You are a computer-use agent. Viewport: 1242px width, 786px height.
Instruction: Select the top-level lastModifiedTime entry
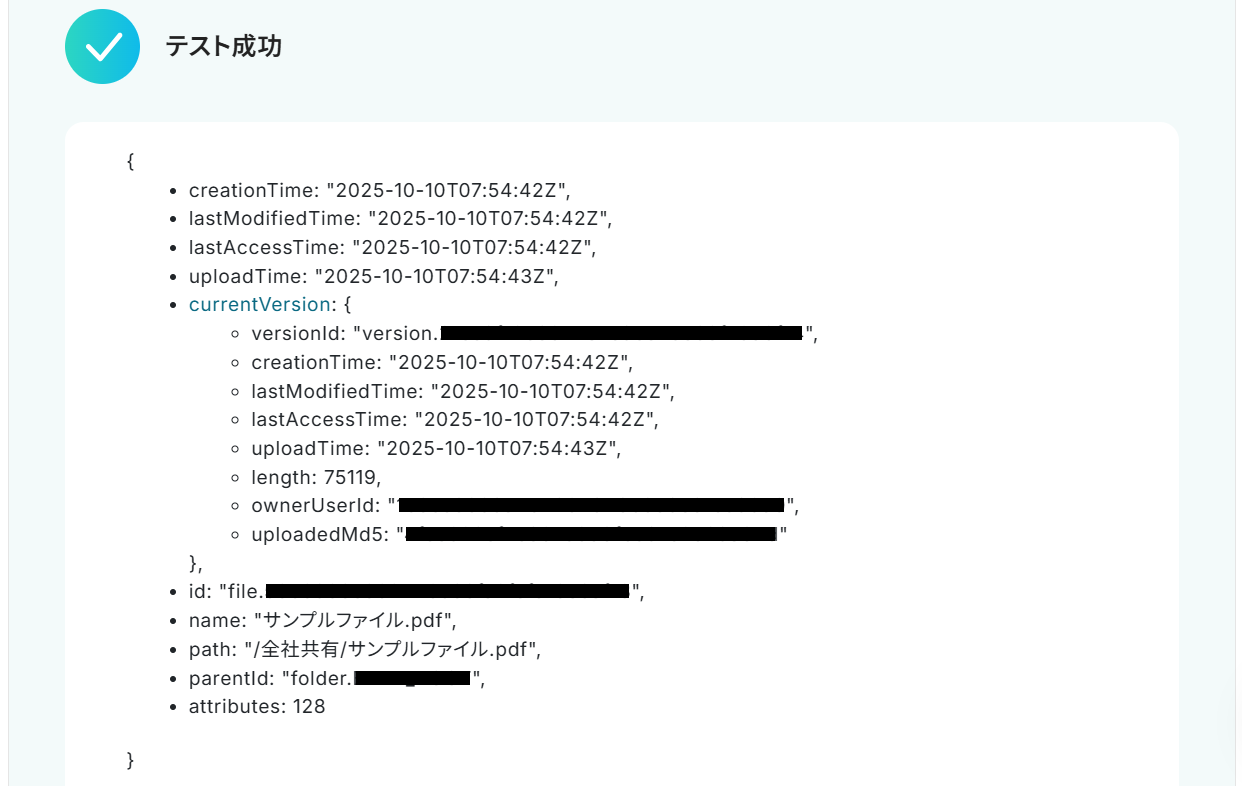click(399, 218)
